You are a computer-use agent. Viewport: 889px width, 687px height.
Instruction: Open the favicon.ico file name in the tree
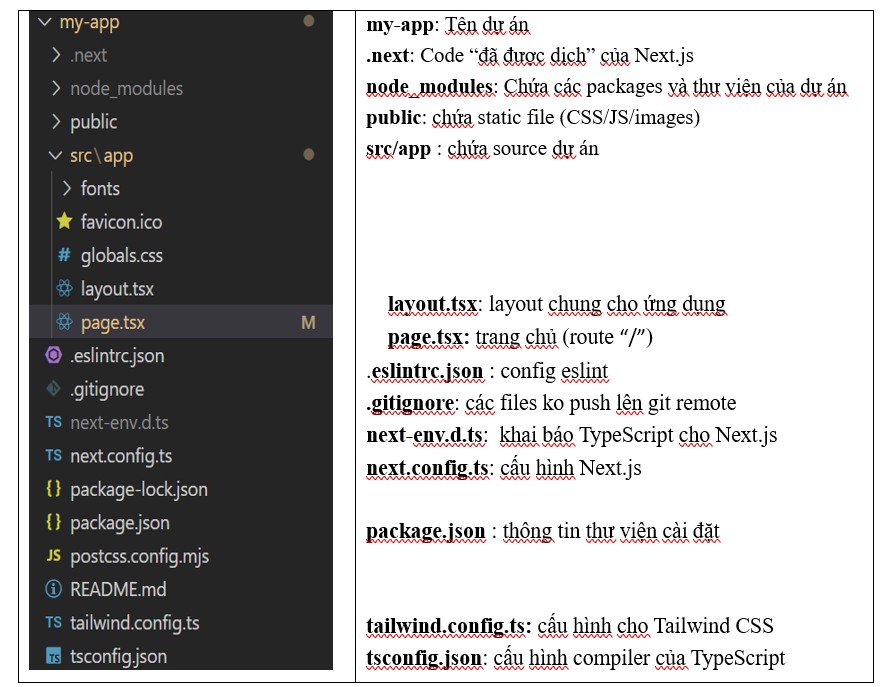(121, 222)
